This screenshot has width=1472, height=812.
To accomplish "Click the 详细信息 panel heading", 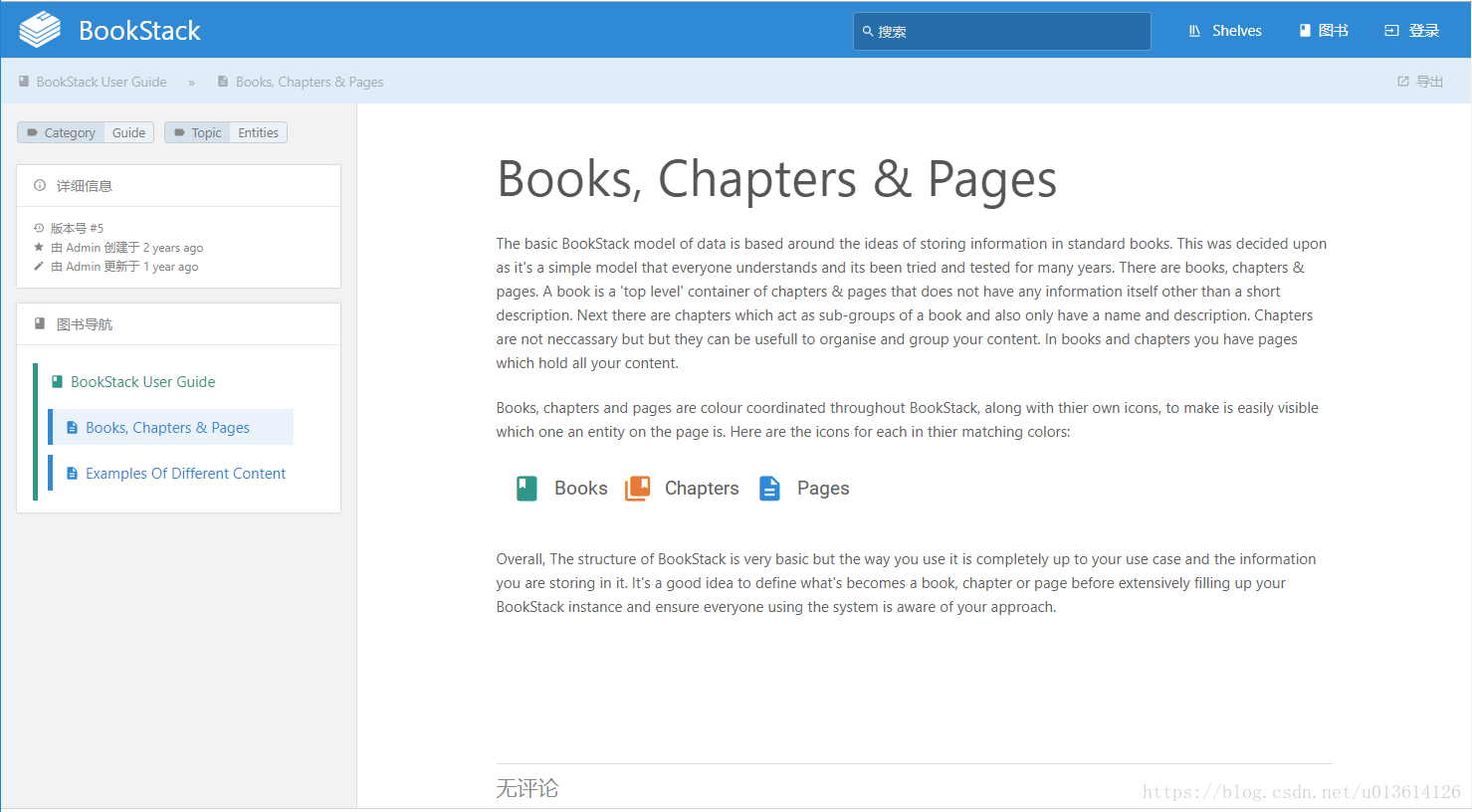I will (85, 186).
